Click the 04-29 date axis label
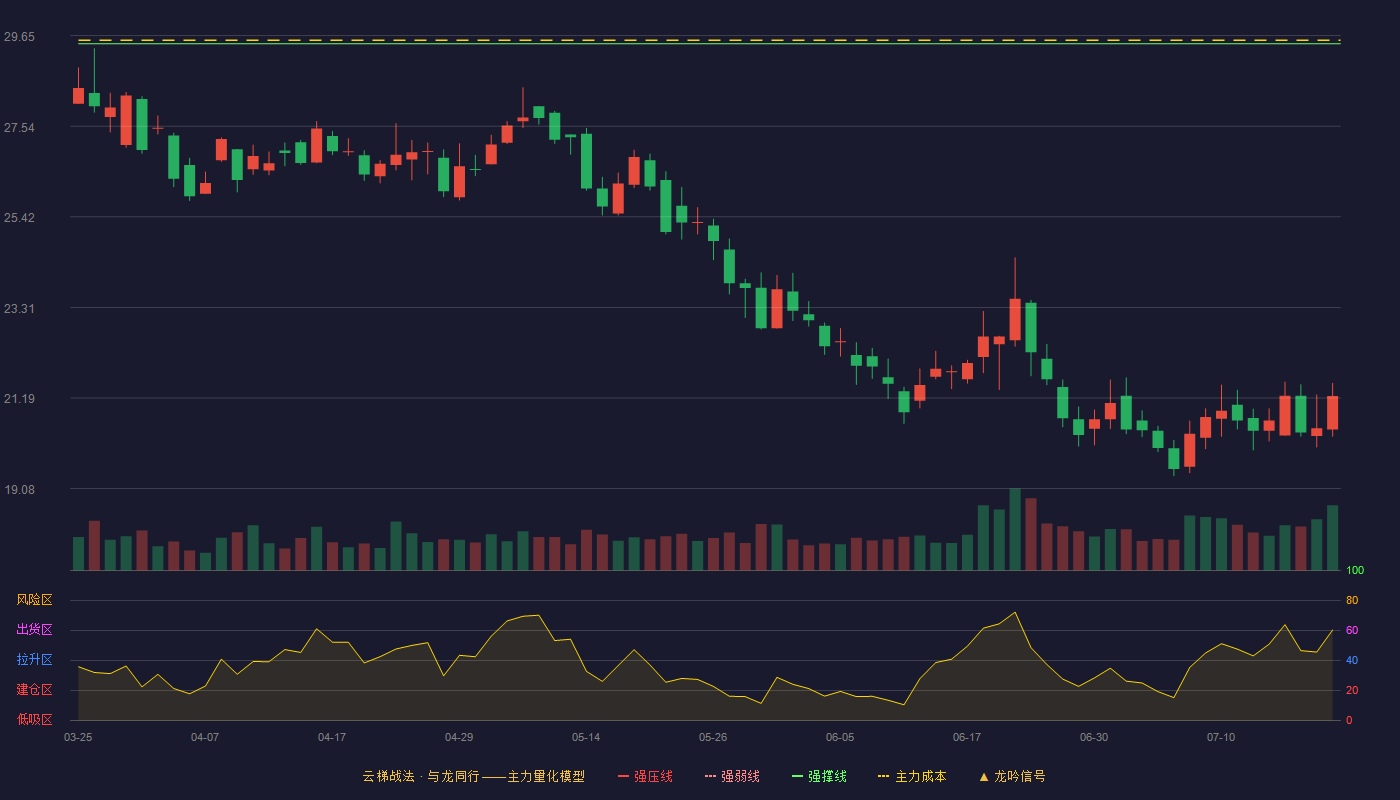1400x800 pixels. 459,737
